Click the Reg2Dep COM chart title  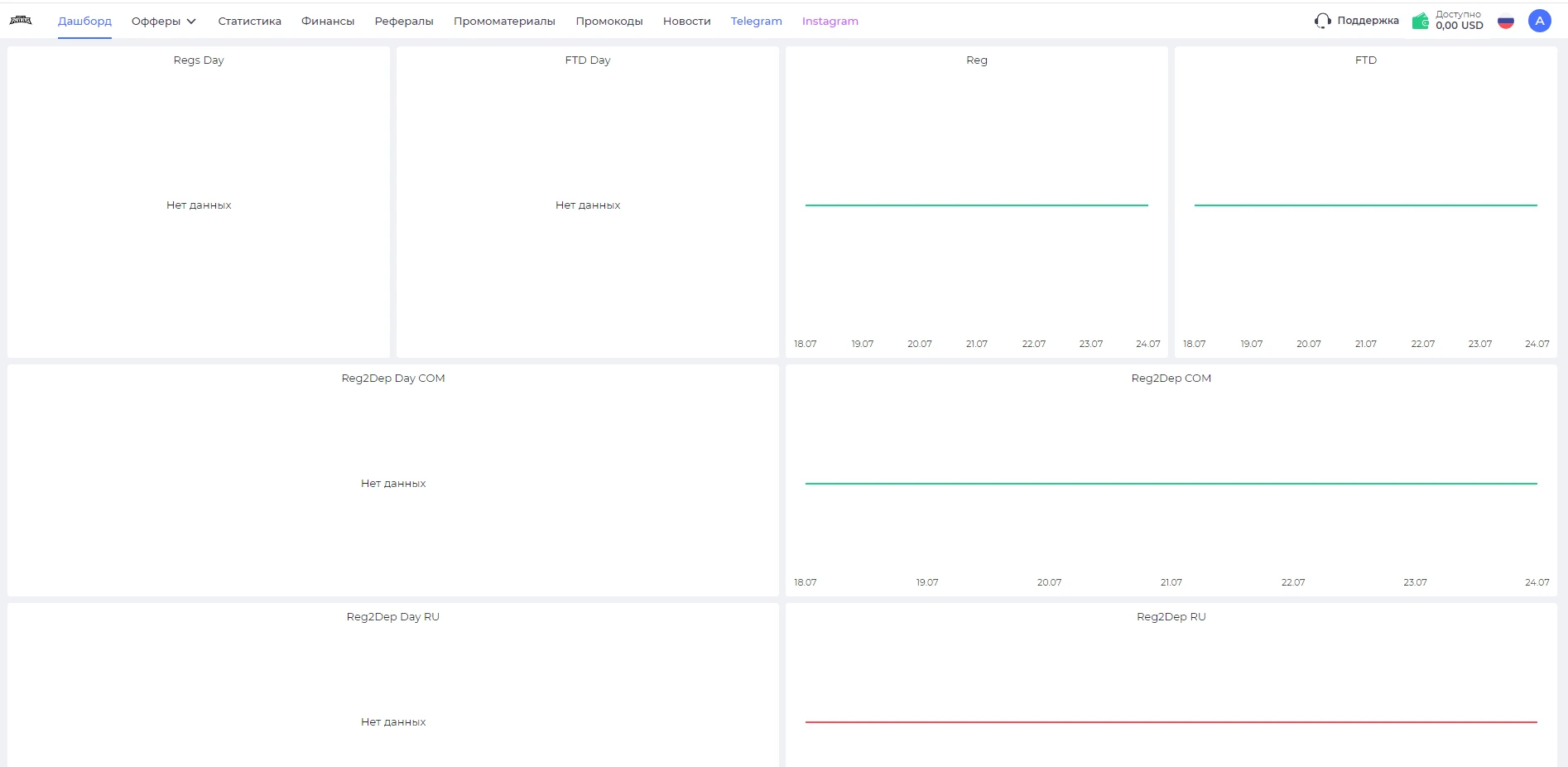click(x=1171, y=379)
